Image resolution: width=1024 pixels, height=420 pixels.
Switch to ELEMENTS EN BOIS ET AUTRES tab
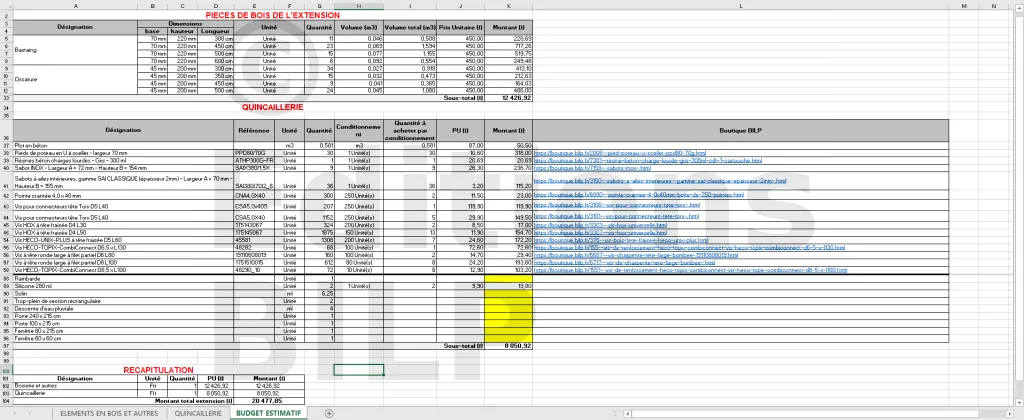pos(109,413)
